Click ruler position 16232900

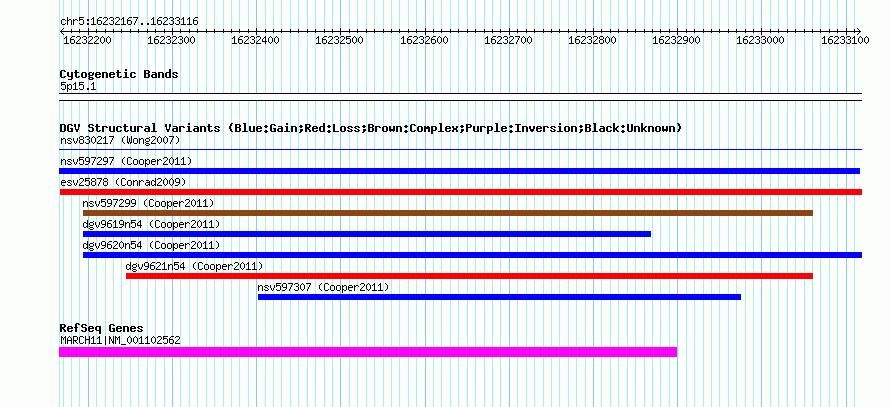coord(677,40)
